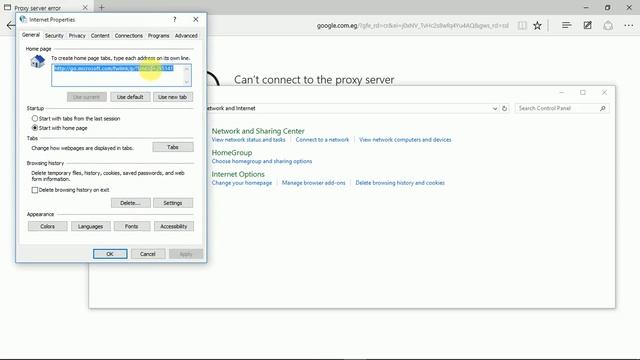
Task: Select Start with home page radio button
Action: point(35,128)
